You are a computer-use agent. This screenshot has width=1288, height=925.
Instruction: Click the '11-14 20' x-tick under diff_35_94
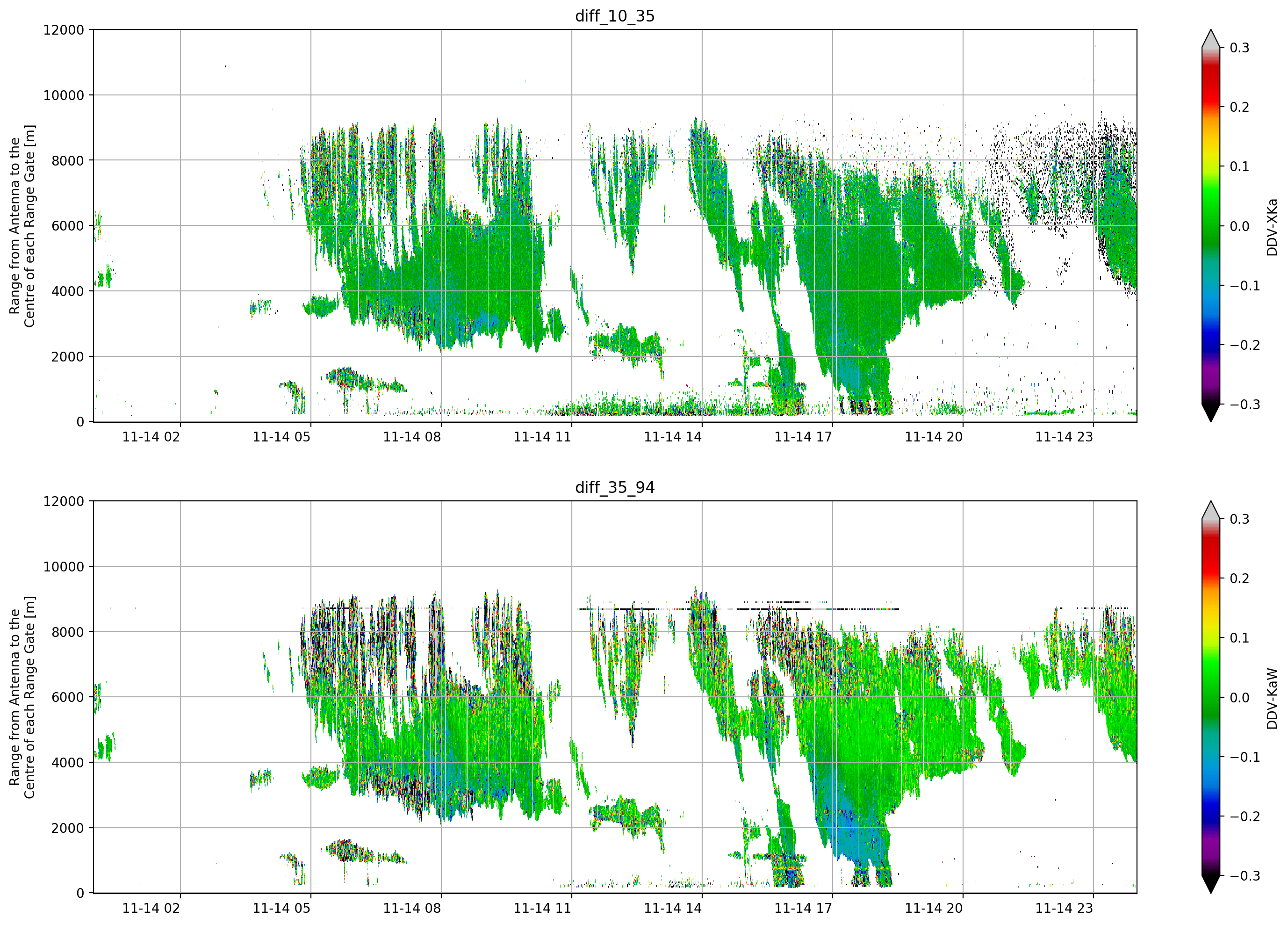coord(934,909)
